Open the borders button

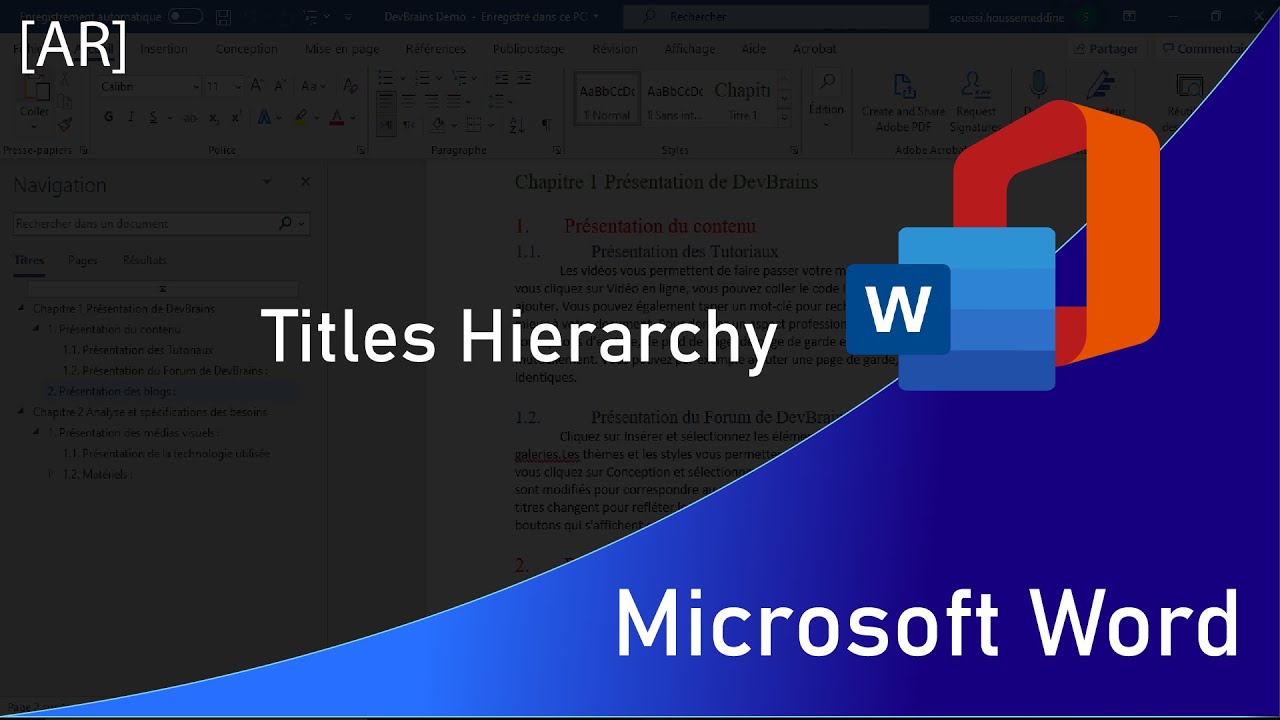tap(472, 125)
